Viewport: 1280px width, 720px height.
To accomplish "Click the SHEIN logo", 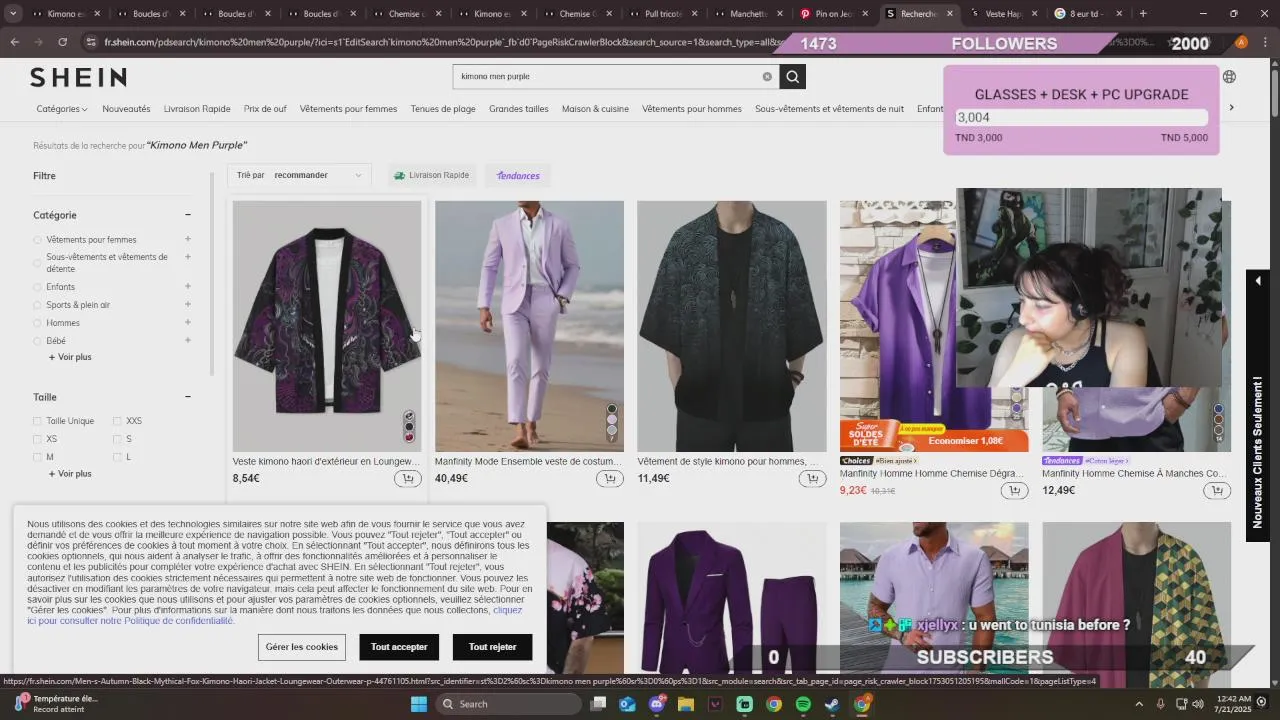I will 78,77.
